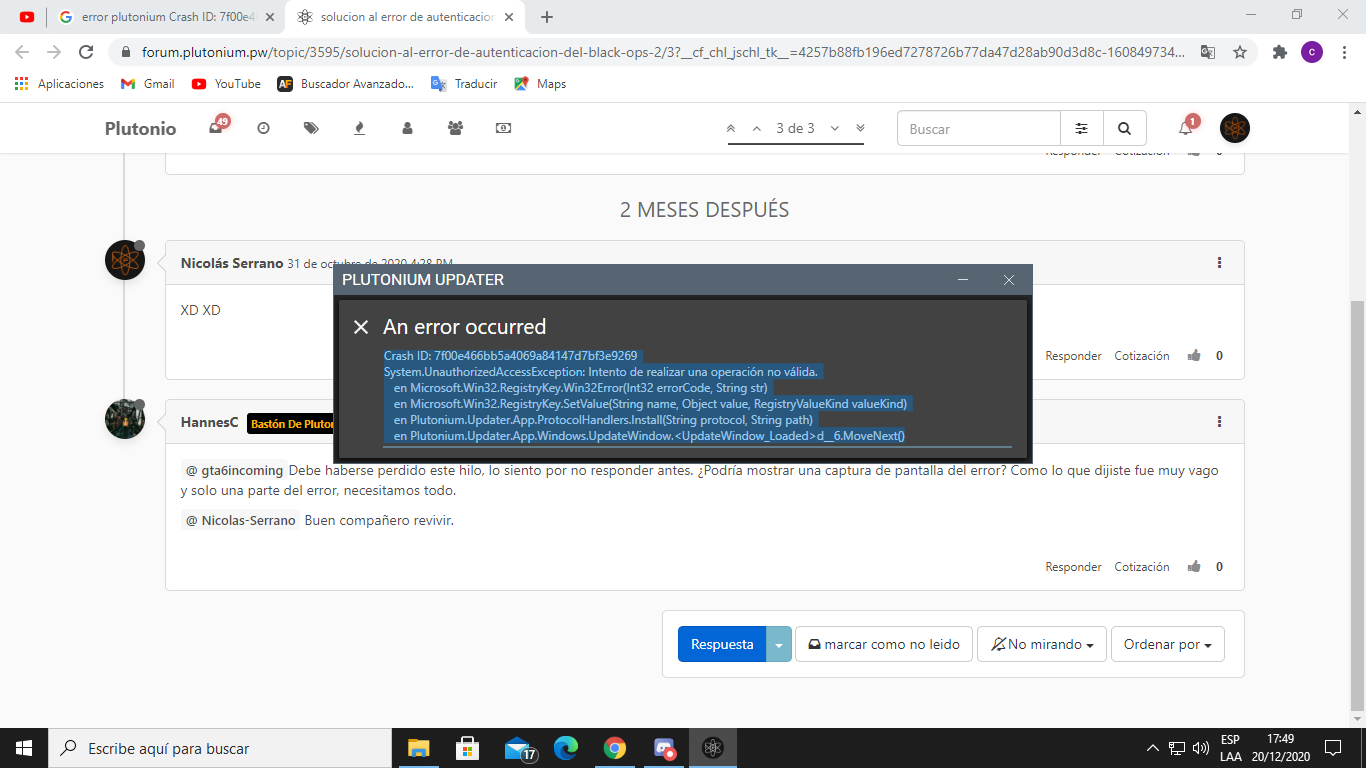Screen dimensions: 1366x768
Task: Click the Buscar search field
Action: click(979, 128)
